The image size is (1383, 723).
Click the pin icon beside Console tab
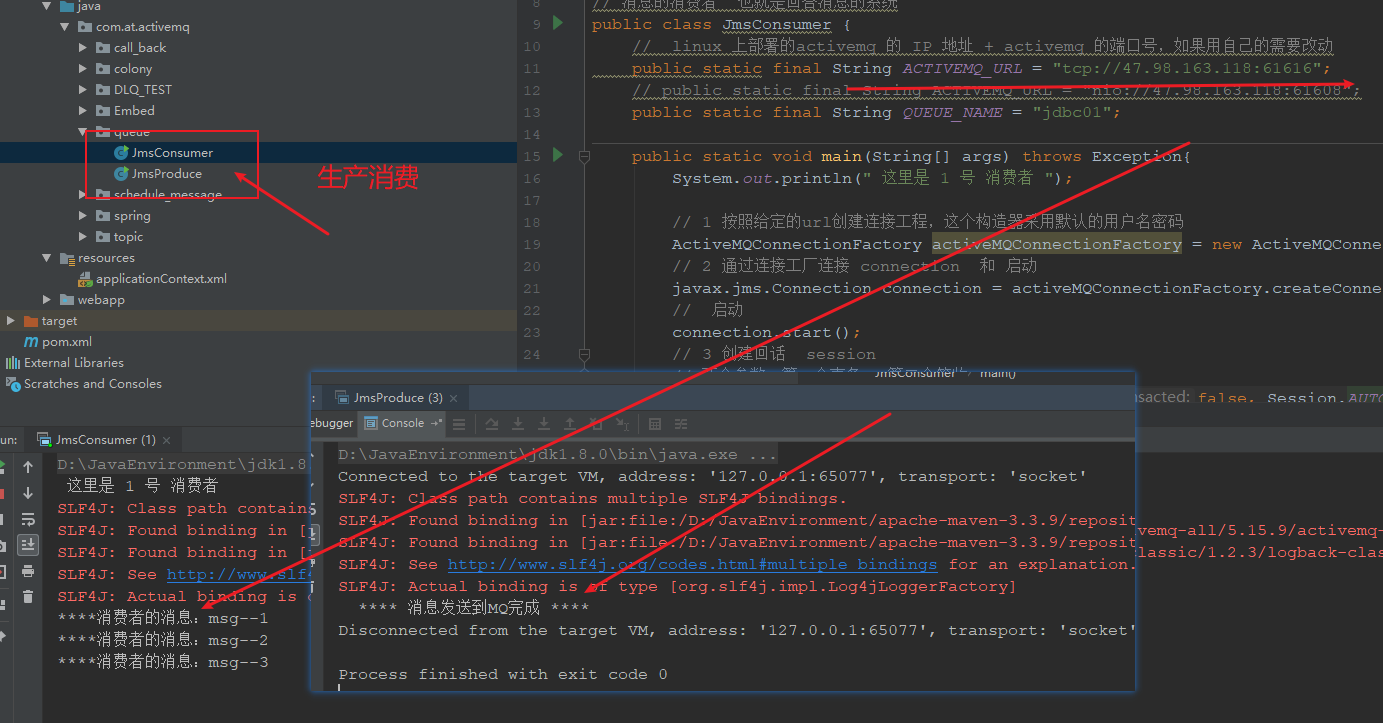[x=436, y=423]
